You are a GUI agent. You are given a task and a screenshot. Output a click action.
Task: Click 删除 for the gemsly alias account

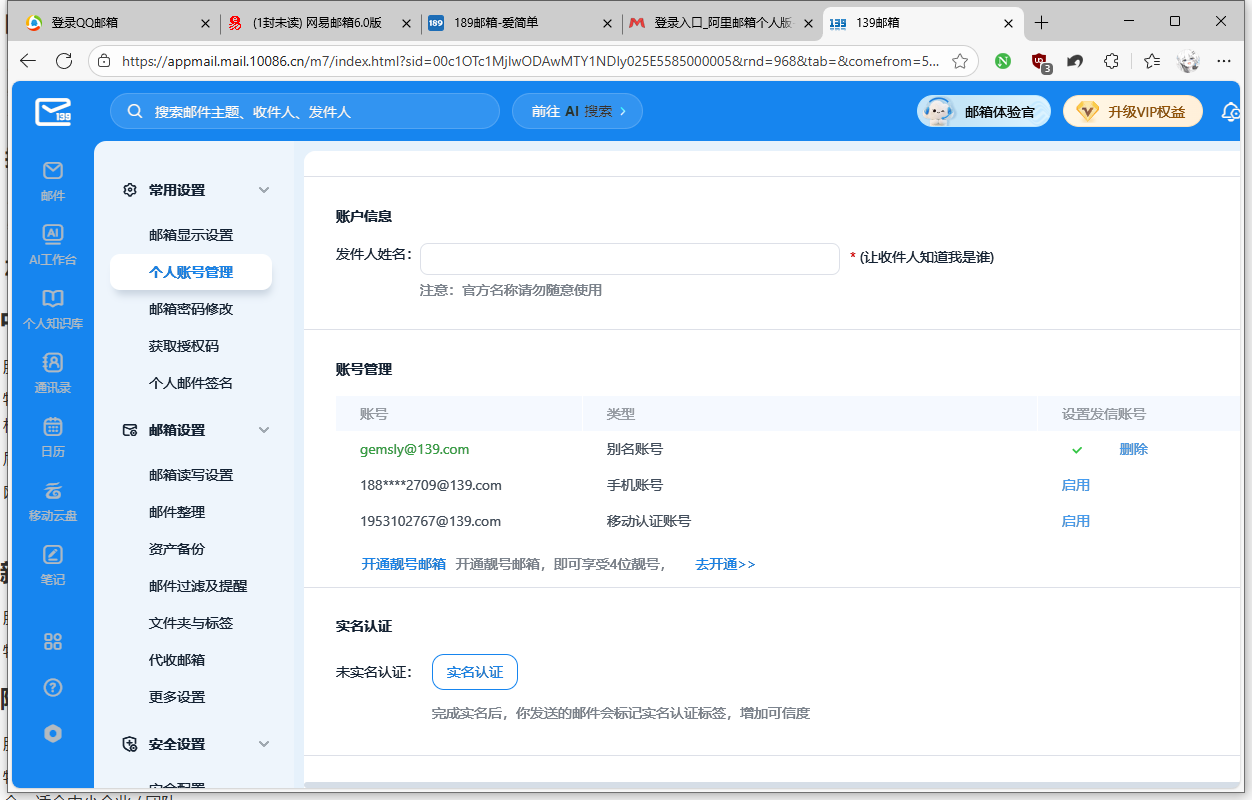1133,449
